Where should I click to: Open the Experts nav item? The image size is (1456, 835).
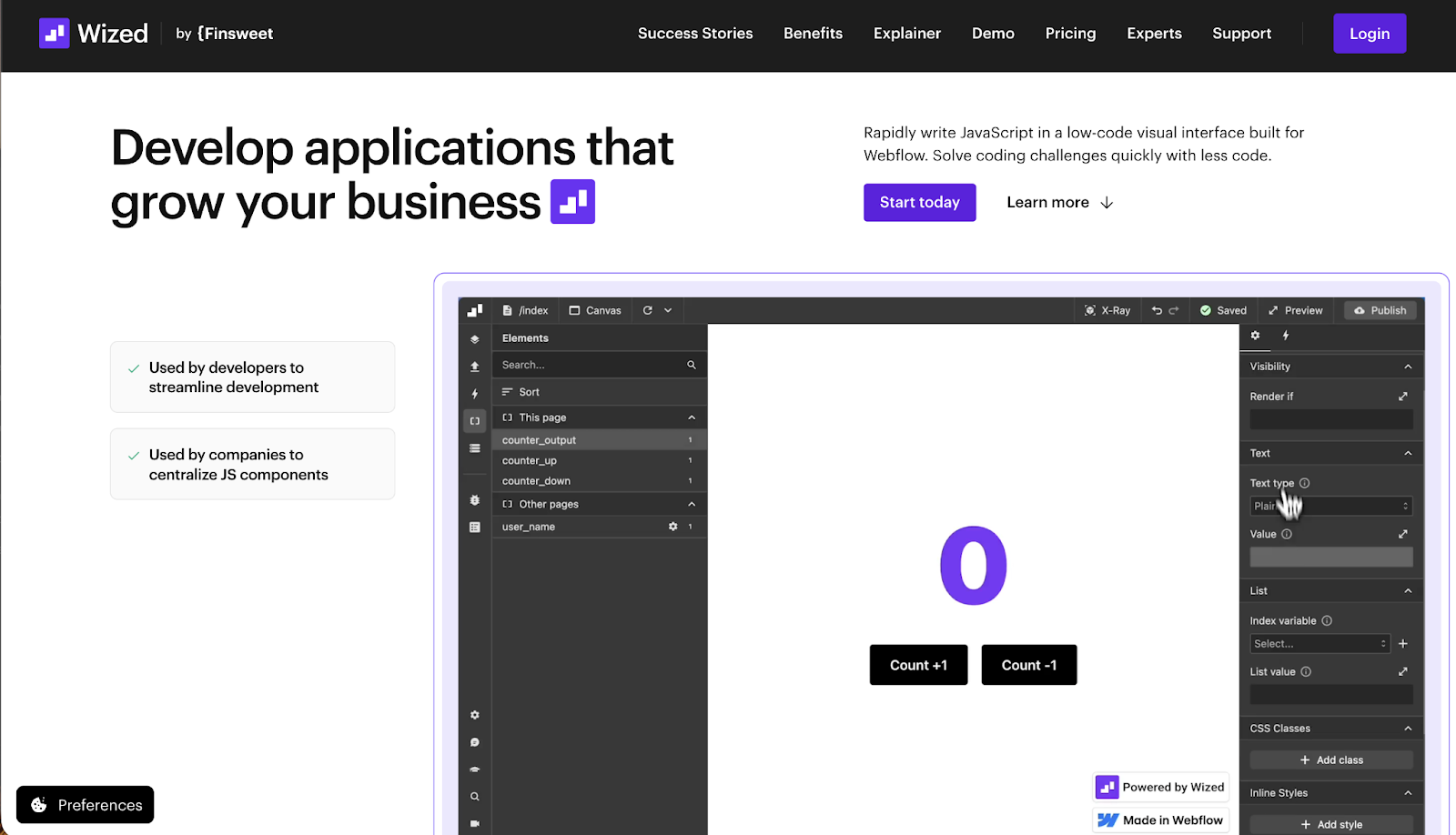tap(1155, 34)
